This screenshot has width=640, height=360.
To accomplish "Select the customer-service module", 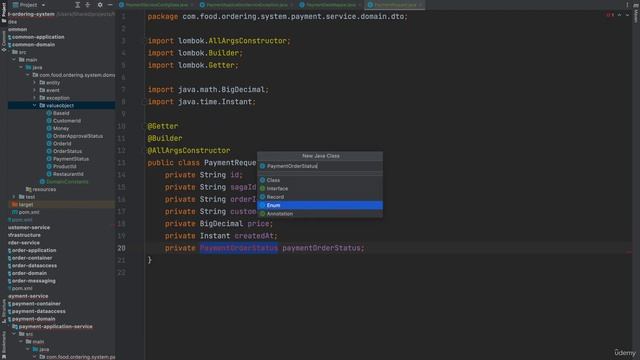I will tap(29, 227).
